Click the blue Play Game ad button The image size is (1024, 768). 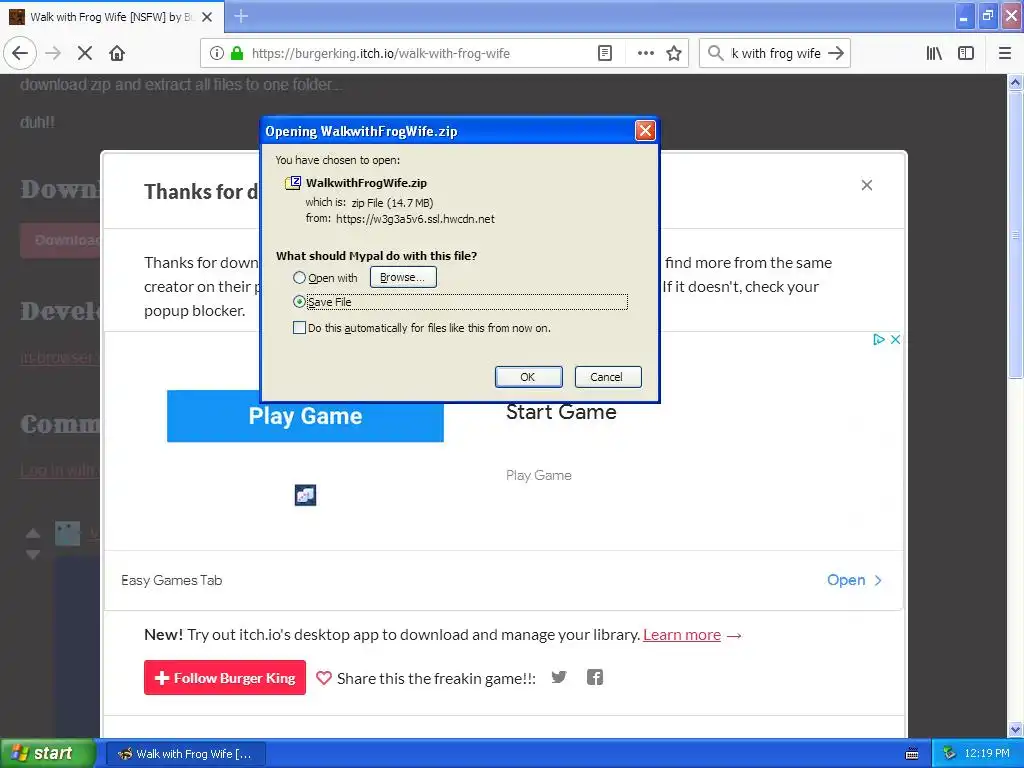point(305,416)
